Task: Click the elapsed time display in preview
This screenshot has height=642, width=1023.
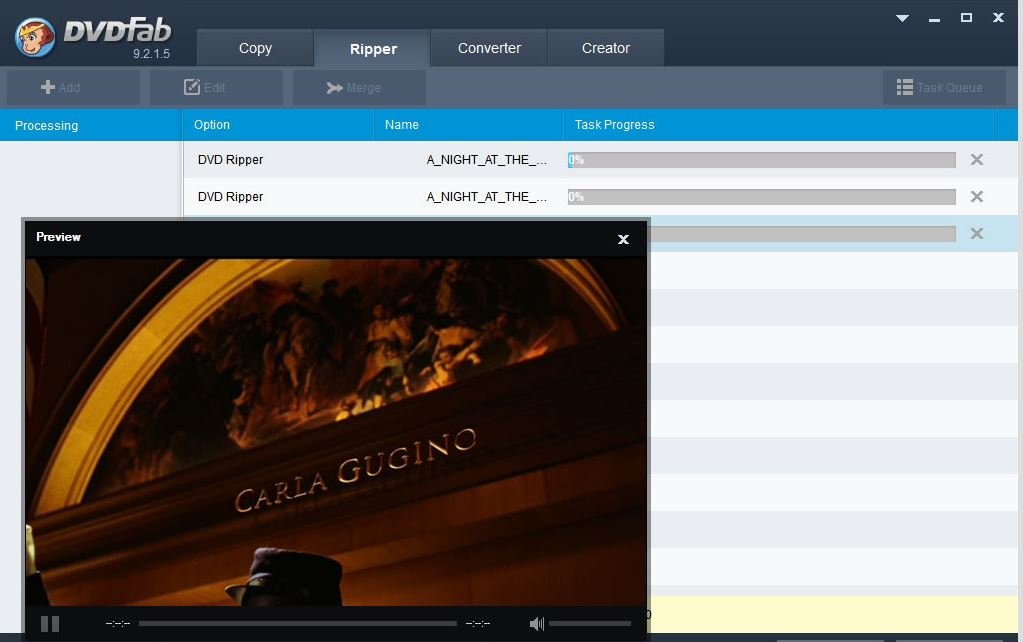Action: (x=118, y=624)
